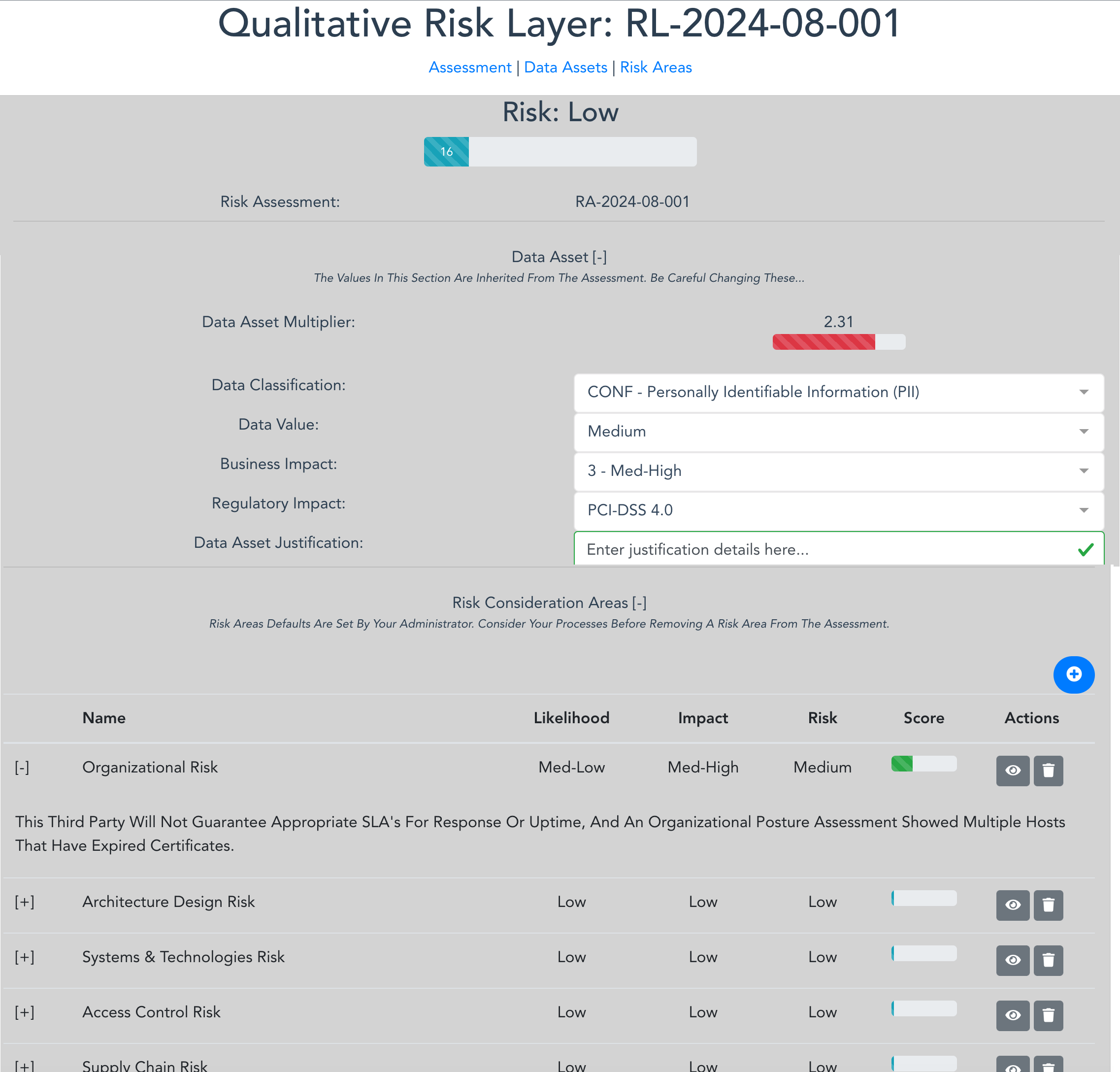The width and height of the screenshot is (1120, 1072).
Task: Click the Score column header
Action: point(923,718)
